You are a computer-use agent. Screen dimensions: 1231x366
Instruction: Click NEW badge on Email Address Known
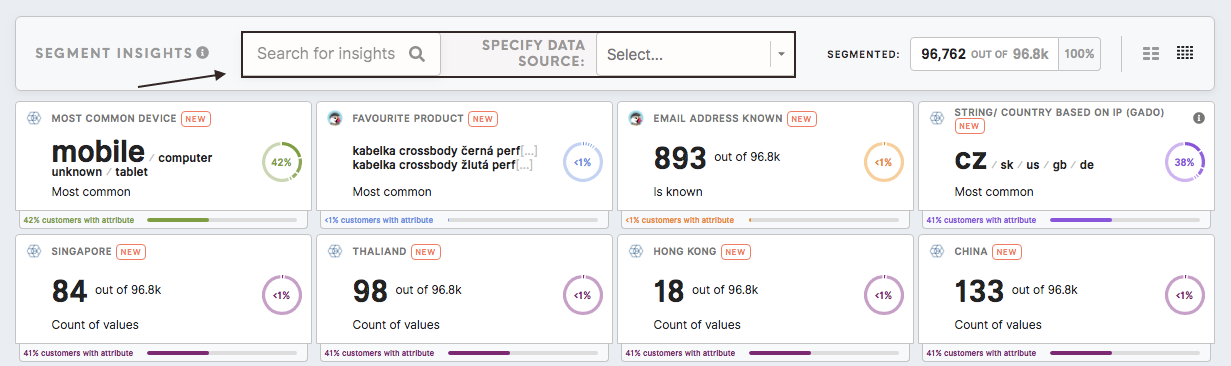(802, 118)
